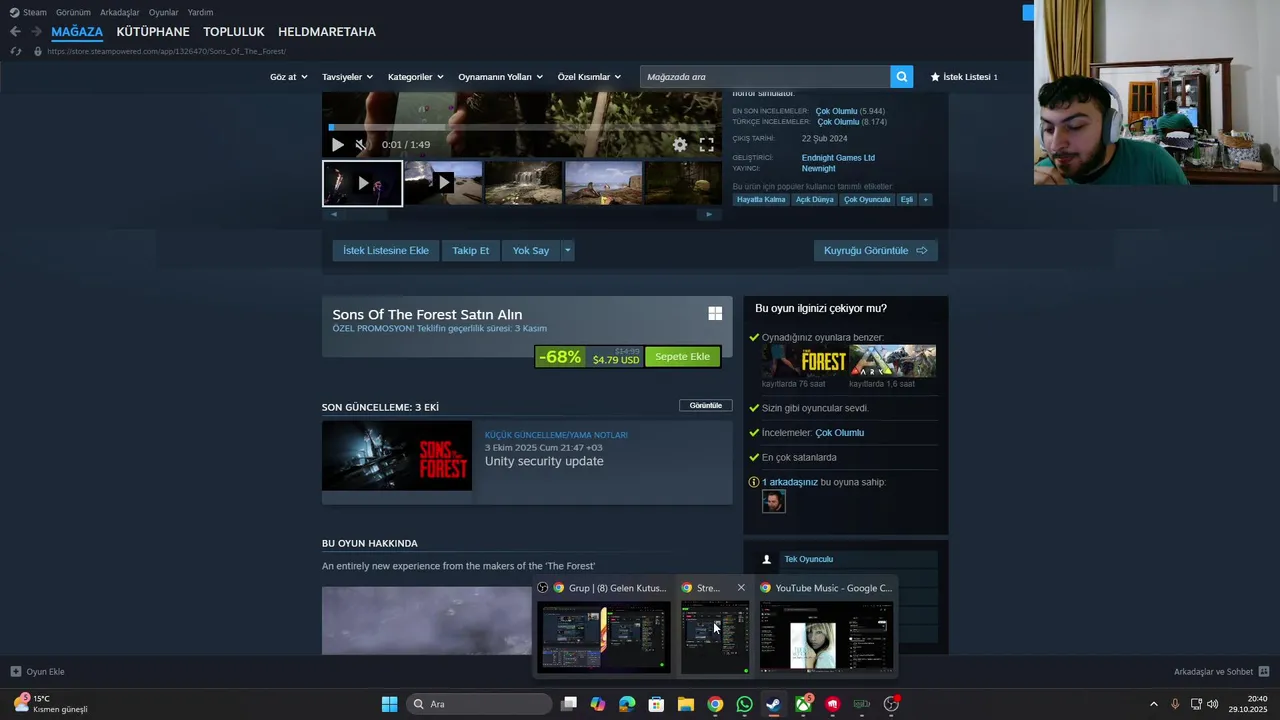Screen dimensions: 1280x720
Task: Switch to the Grup Gelen Kutusu Chrome preview
Action: point(604,627)
